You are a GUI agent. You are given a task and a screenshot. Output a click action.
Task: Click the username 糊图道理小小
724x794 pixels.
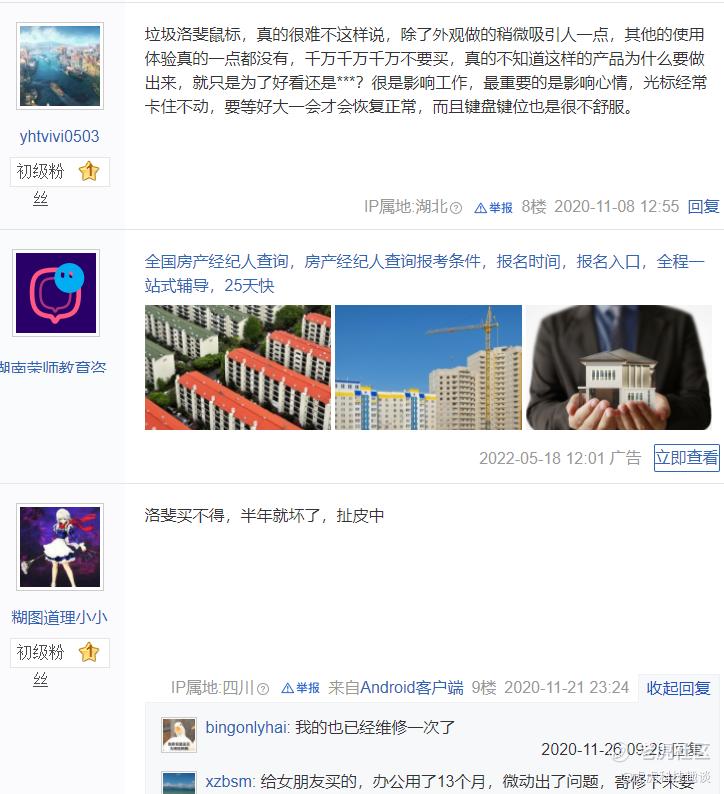click(x=59, y=617)
